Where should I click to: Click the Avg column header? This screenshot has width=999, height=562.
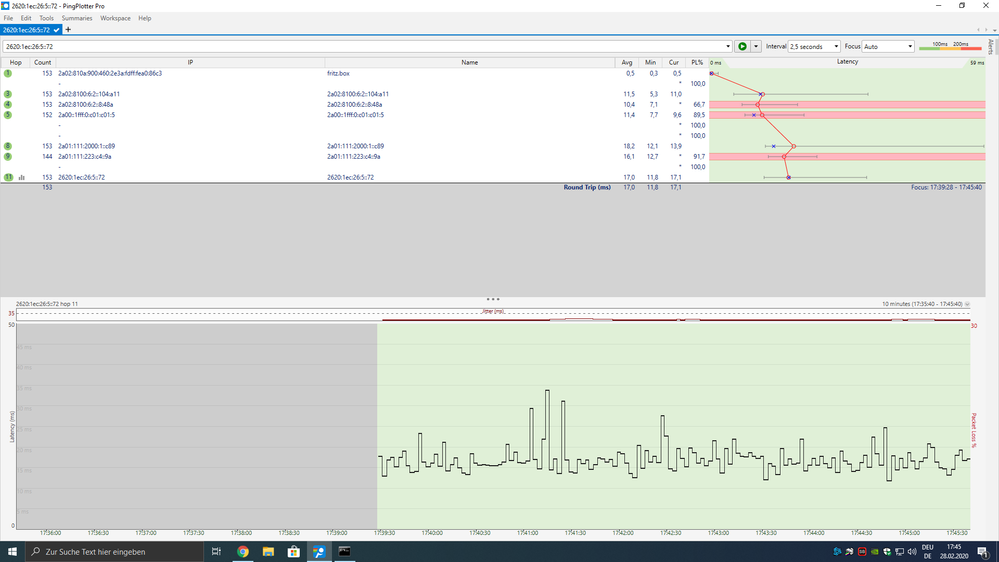(x=627, y=62)
